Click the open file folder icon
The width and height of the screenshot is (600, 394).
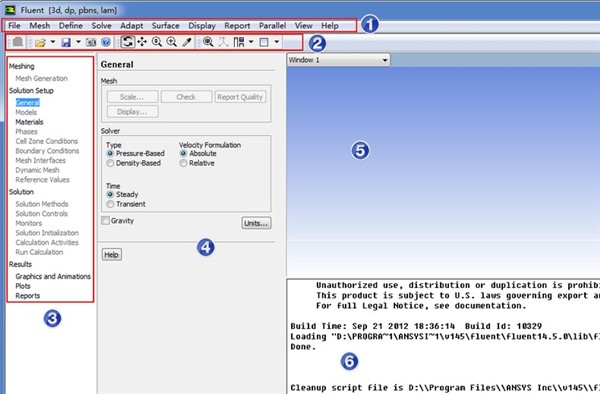(x=40, y=42)
